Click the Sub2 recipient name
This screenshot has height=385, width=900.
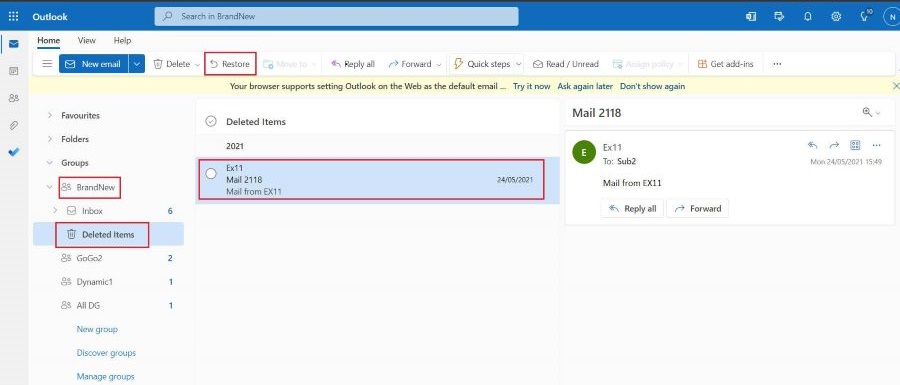pyautogui.click(x=626, y=162)
